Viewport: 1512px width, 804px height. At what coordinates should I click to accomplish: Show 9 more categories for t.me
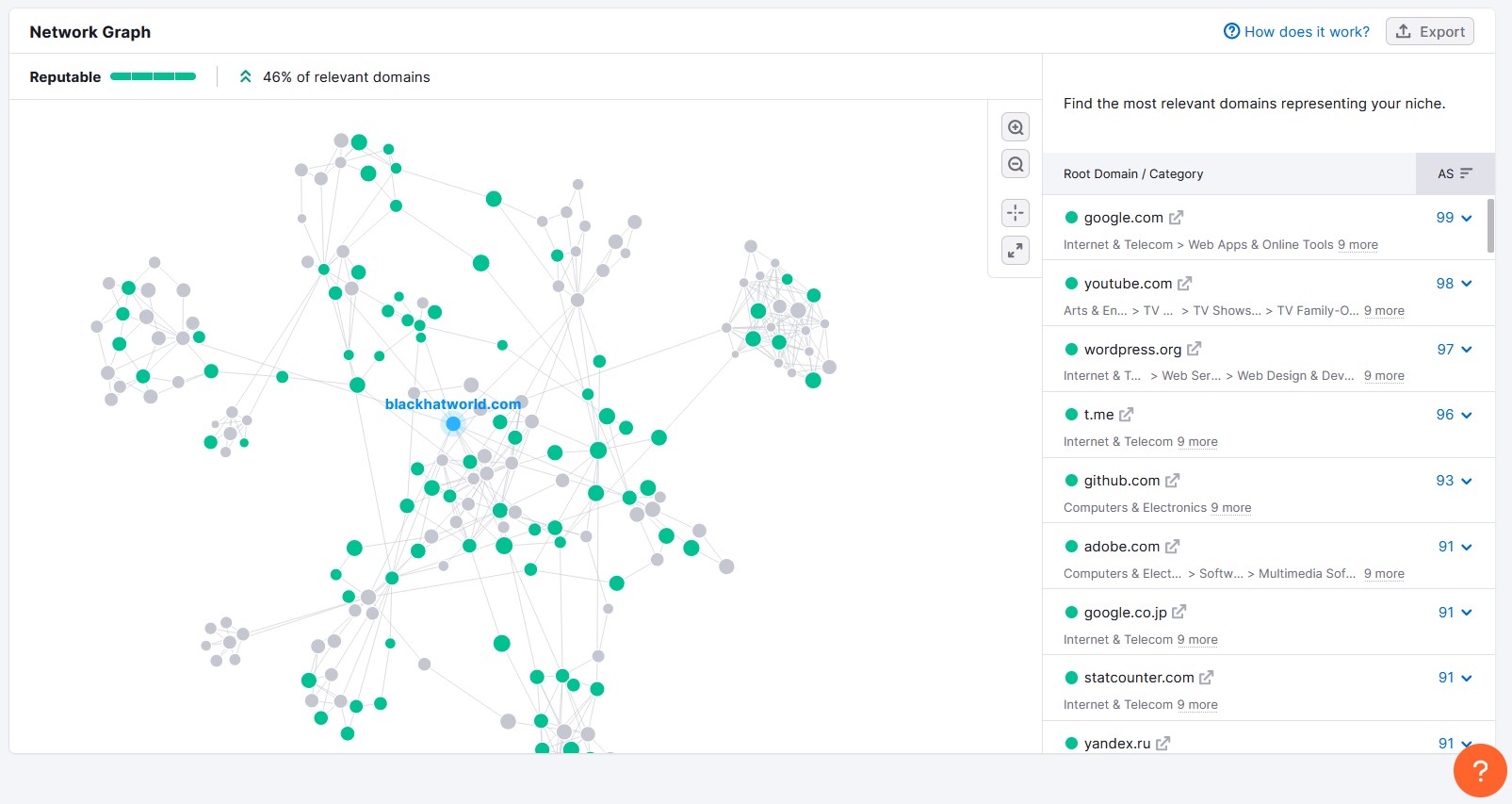1197,442
